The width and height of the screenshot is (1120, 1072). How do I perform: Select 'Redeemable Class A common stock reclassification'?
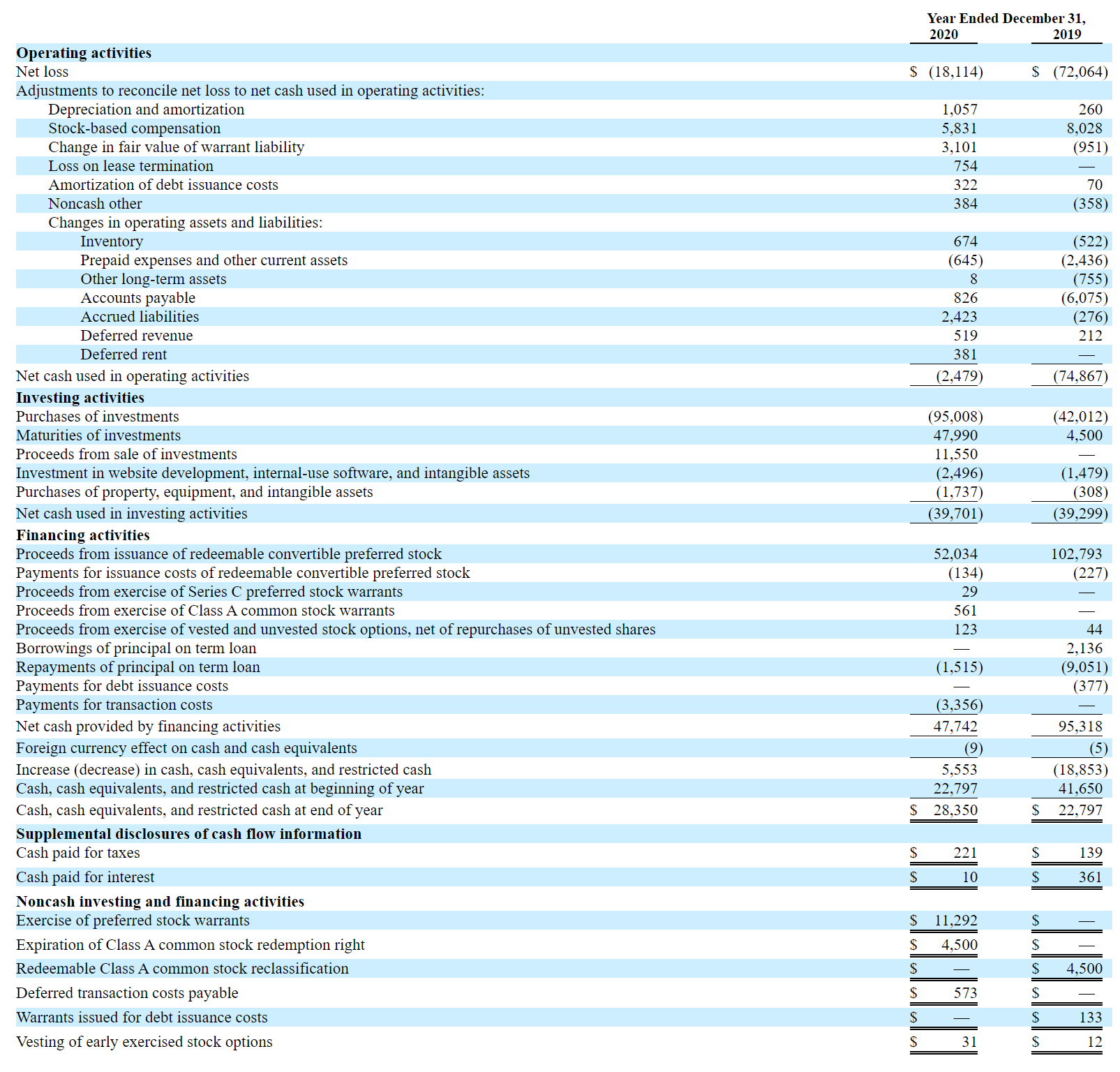pos(183,969)
